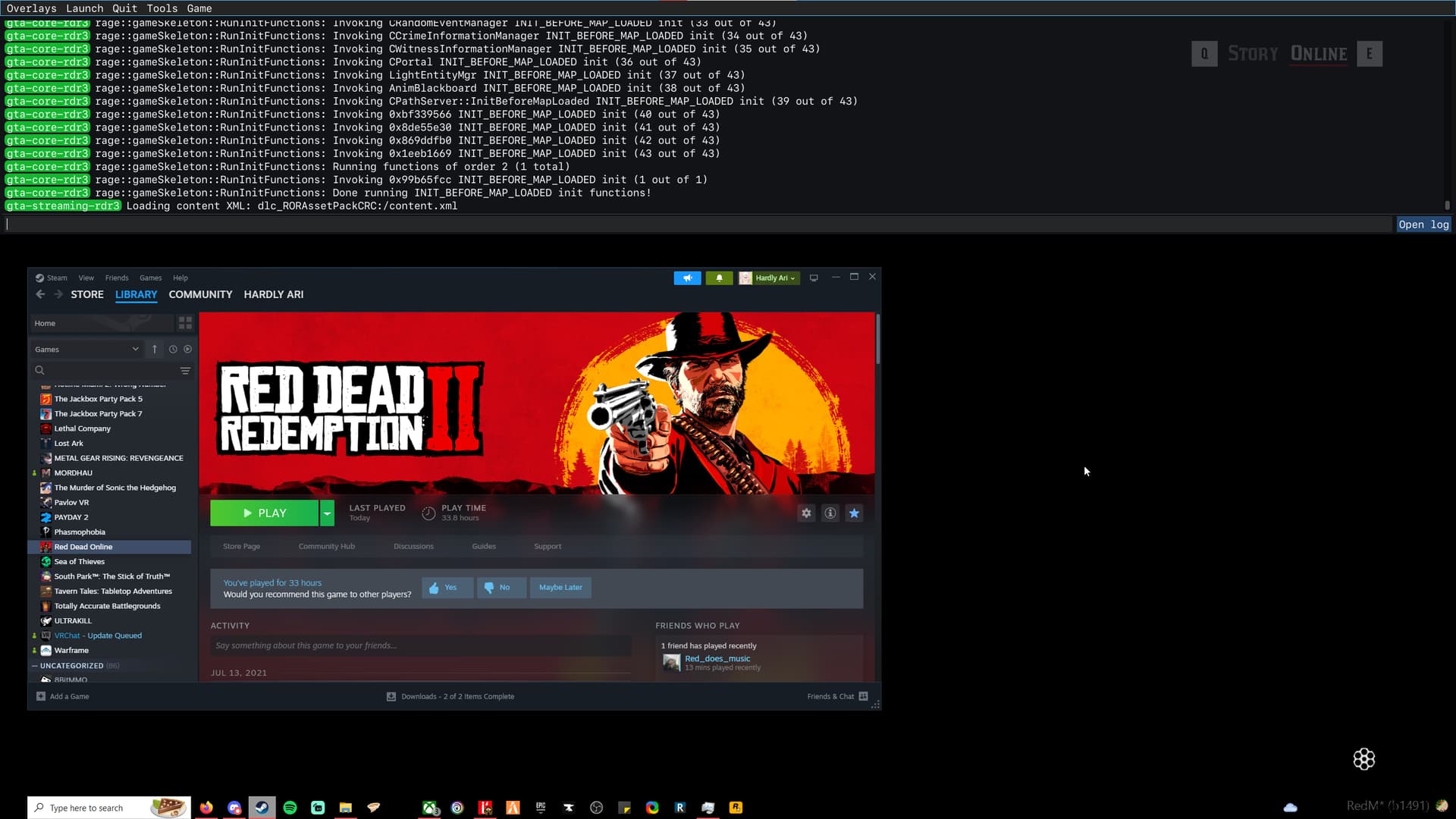Toggle ready-to-play filter icon in library sidebar
The height and width of the screenshot is (819, 1456).
click(x=188, y=349)
